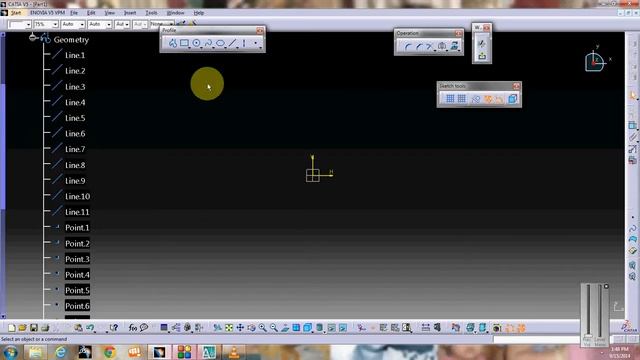The image size is (640, 360).
Task: Expand the Circle tool flyout arrow
Action: point(202,48)
